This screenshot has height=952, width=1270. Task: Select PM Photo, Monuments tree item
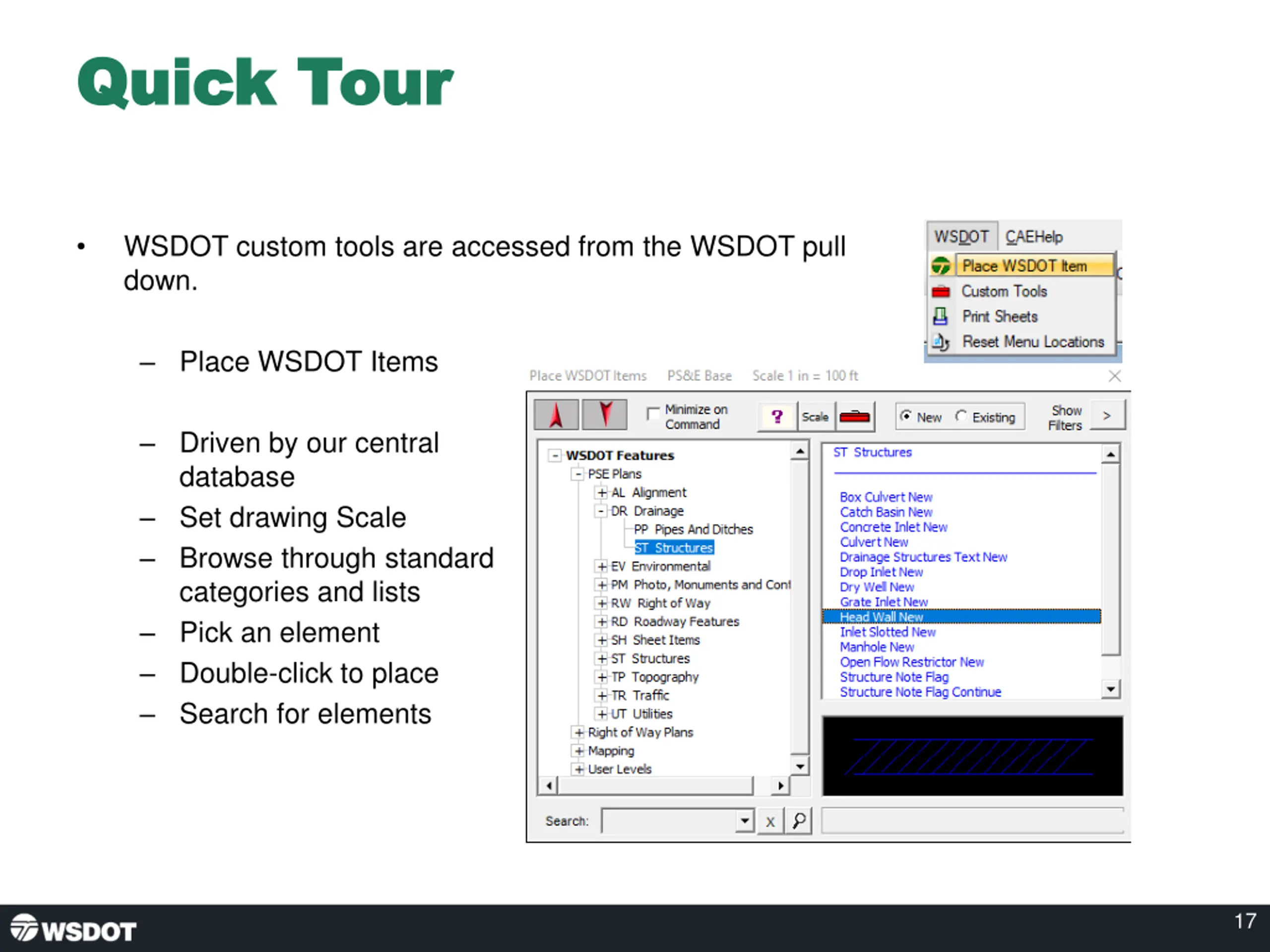tap(700, 585)
